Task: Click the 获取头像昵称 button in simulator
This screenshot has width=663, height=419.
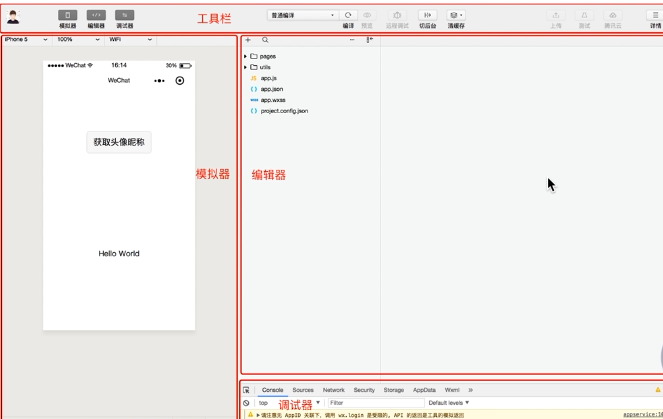Action: point(119,142)
